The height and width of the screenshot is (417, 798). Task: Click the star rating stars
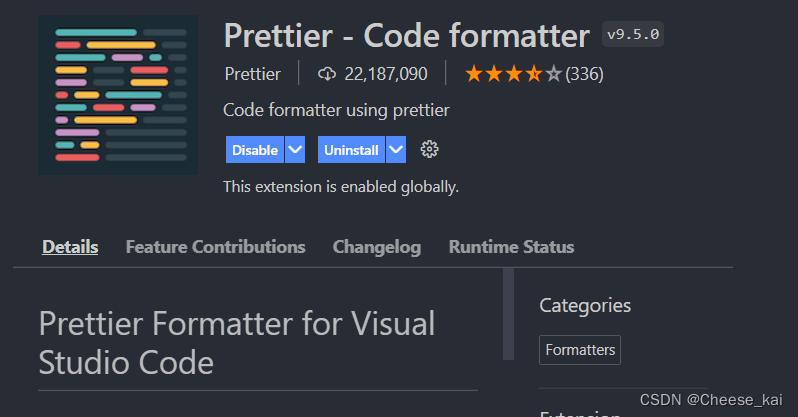(x=513, y=74)
